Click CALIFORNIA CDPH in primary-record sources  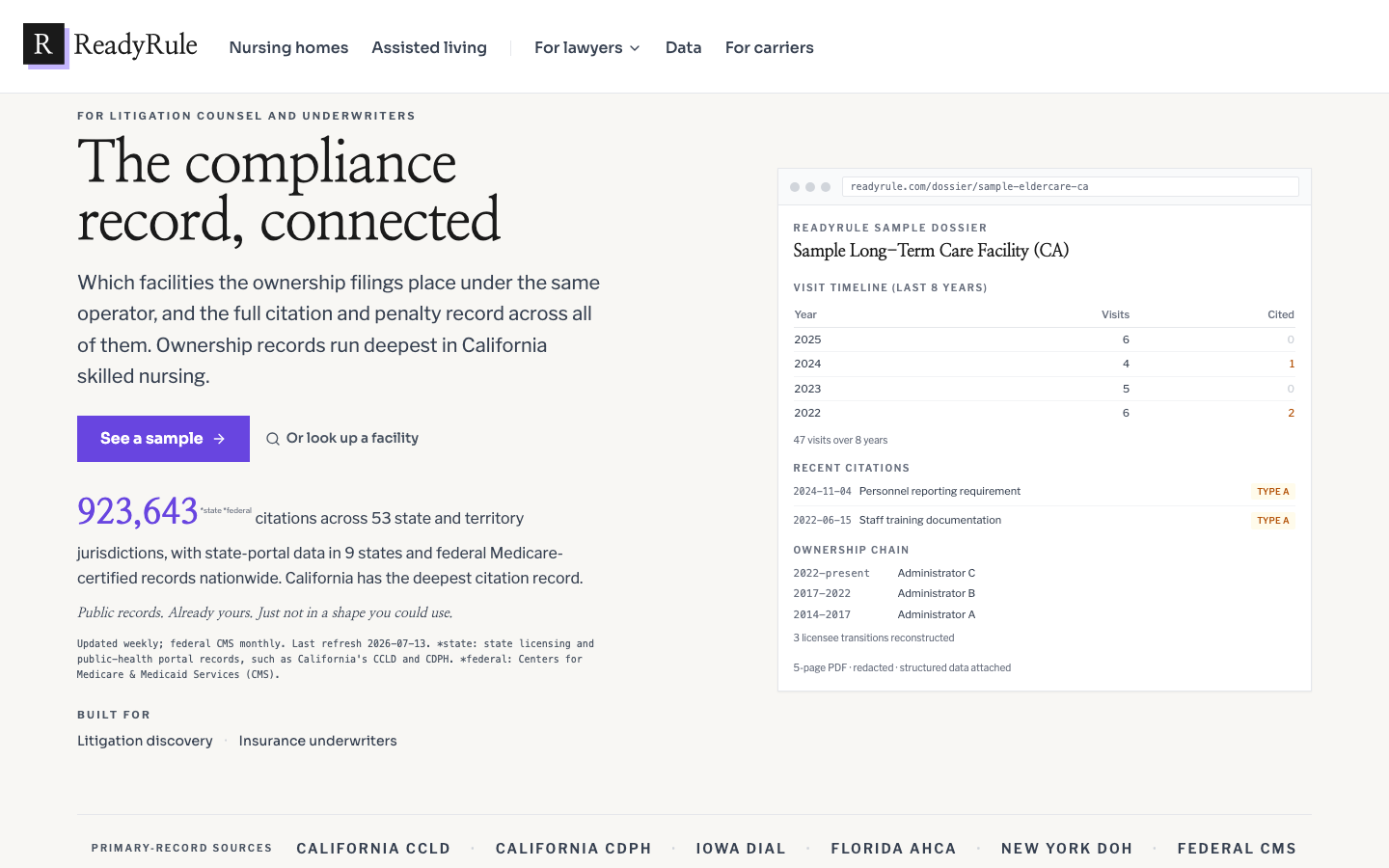coord(574,849)
